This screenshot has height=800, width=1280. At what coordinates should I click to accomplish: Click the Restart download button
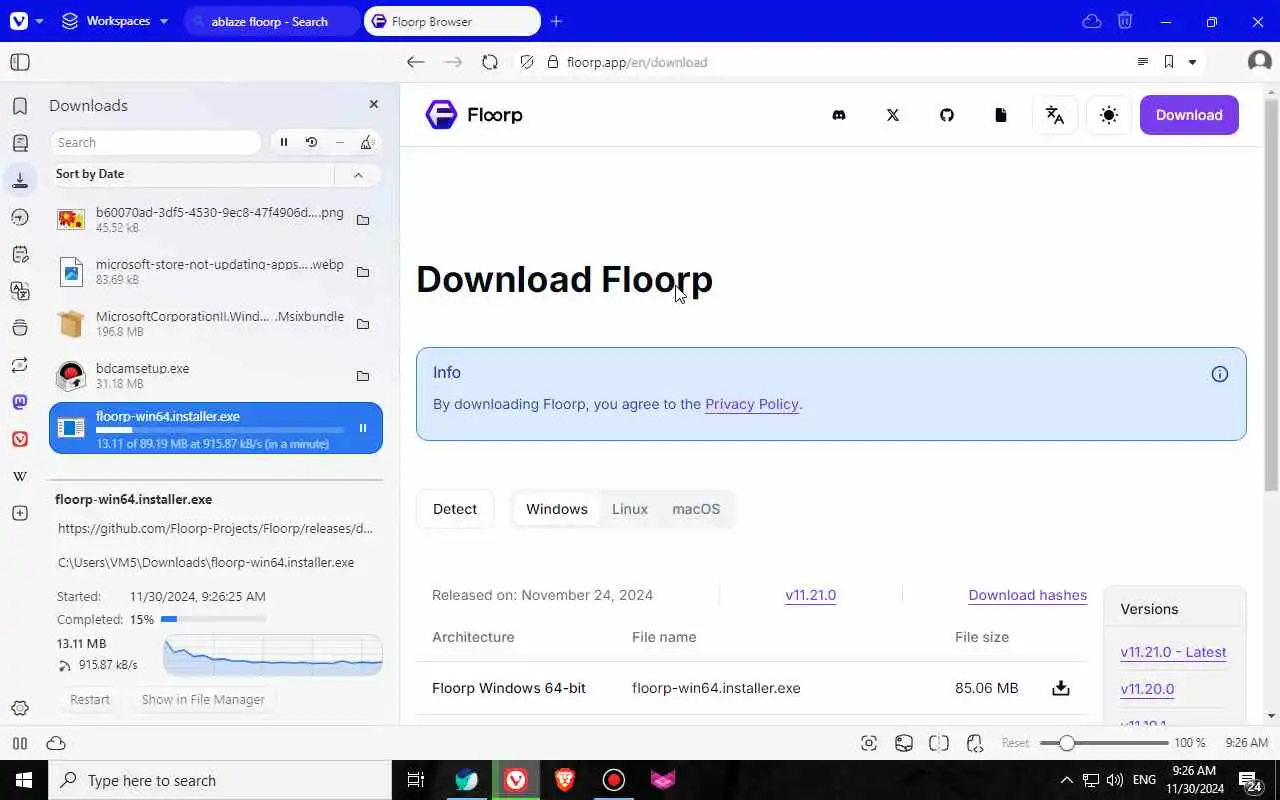tap(90, 699)
